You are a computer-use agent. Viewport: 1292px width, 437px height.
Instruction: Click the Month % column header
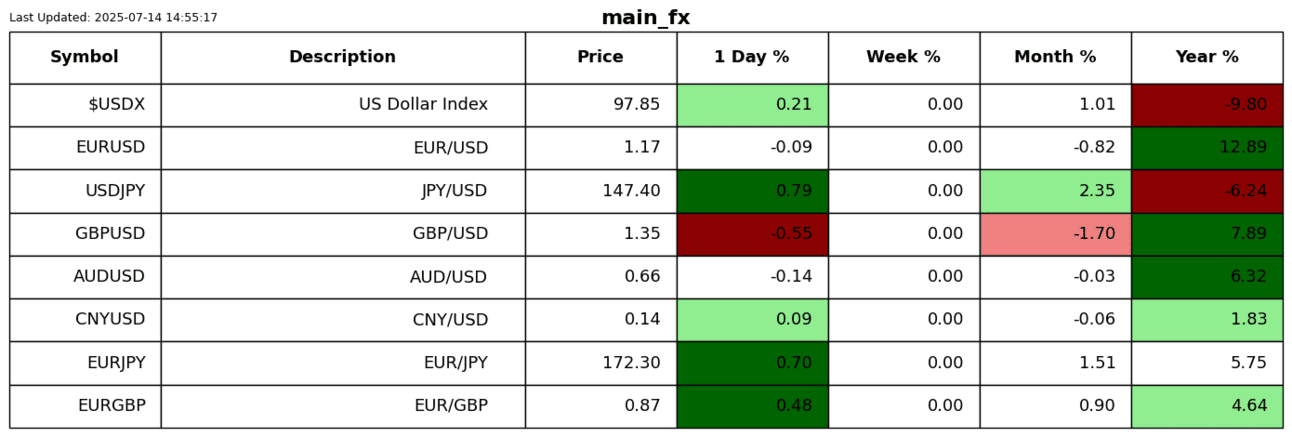[x=1055, y=57]
